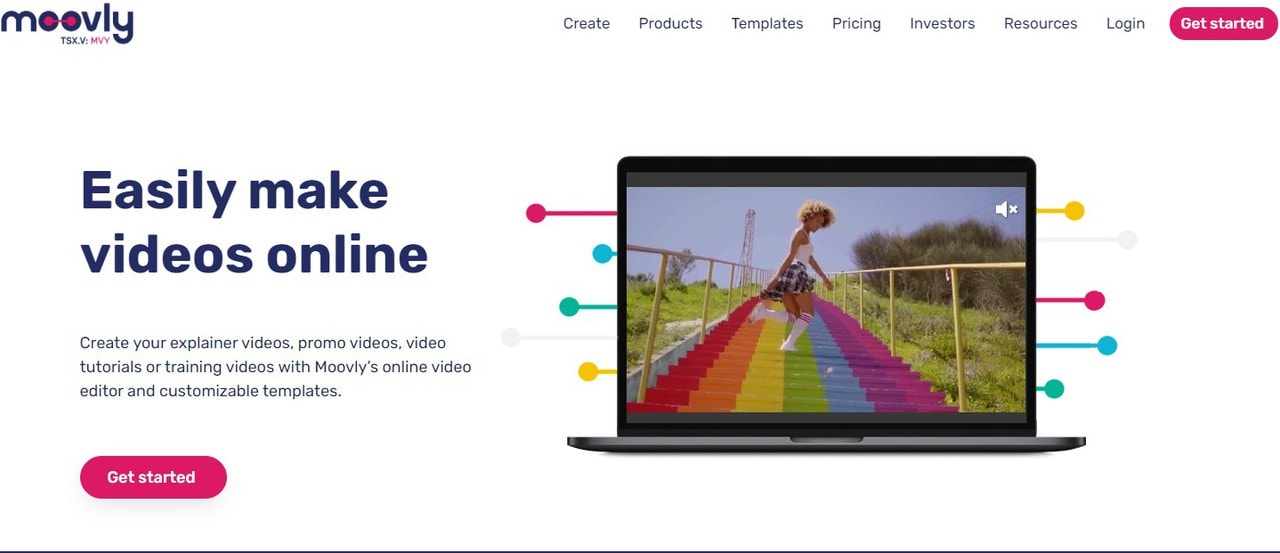Image resolution: width=1280 pixels, height=553 pixels.
Task: Click the "TSX.V: MVY" ticker text
Action: (x=84, y=41)
